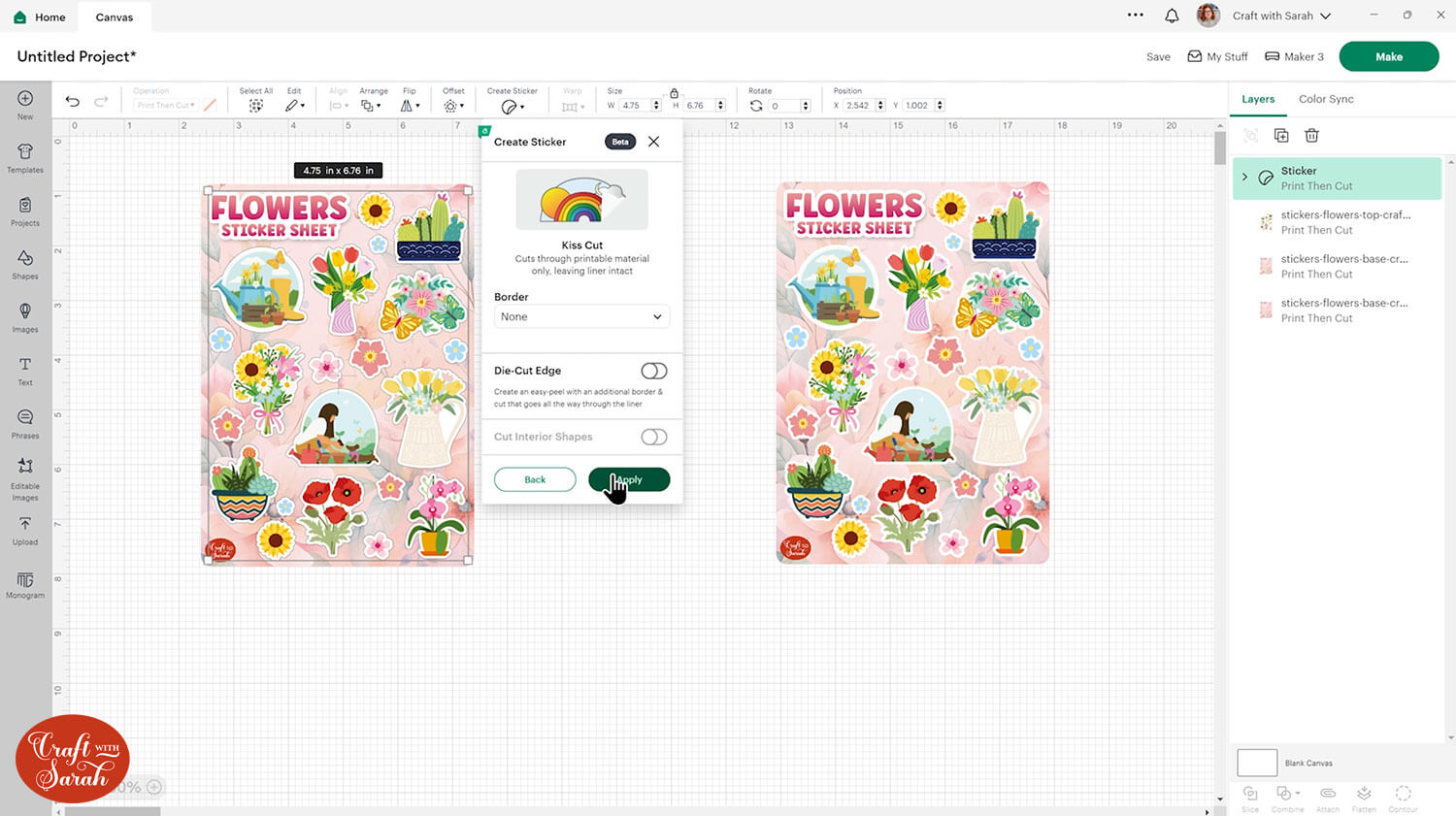Open the Border dropdown set to None

tap(581, 317)
